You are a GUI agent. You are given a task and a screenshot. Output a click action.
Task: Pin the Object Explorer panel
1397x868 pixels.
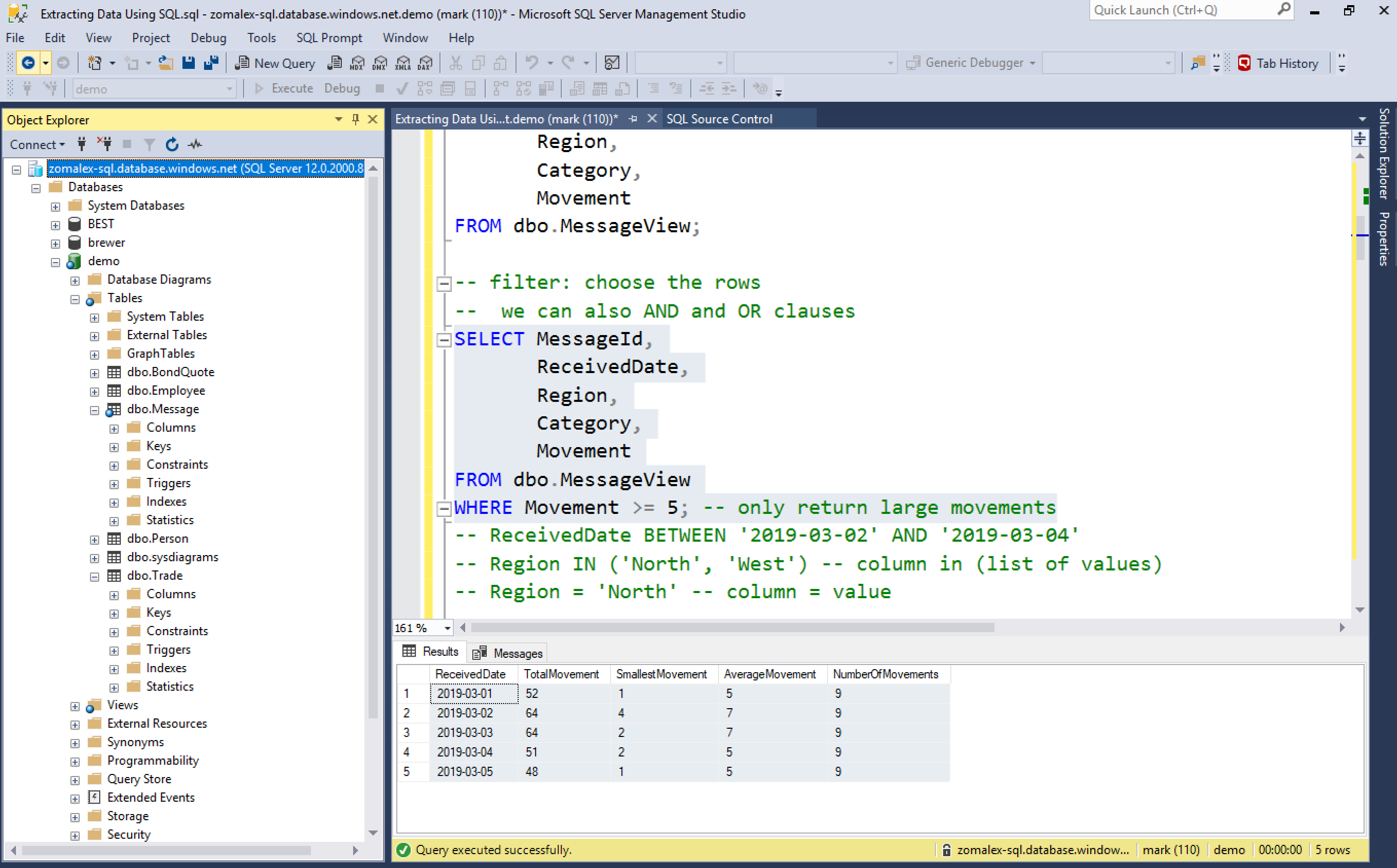(x=356, y=119)
